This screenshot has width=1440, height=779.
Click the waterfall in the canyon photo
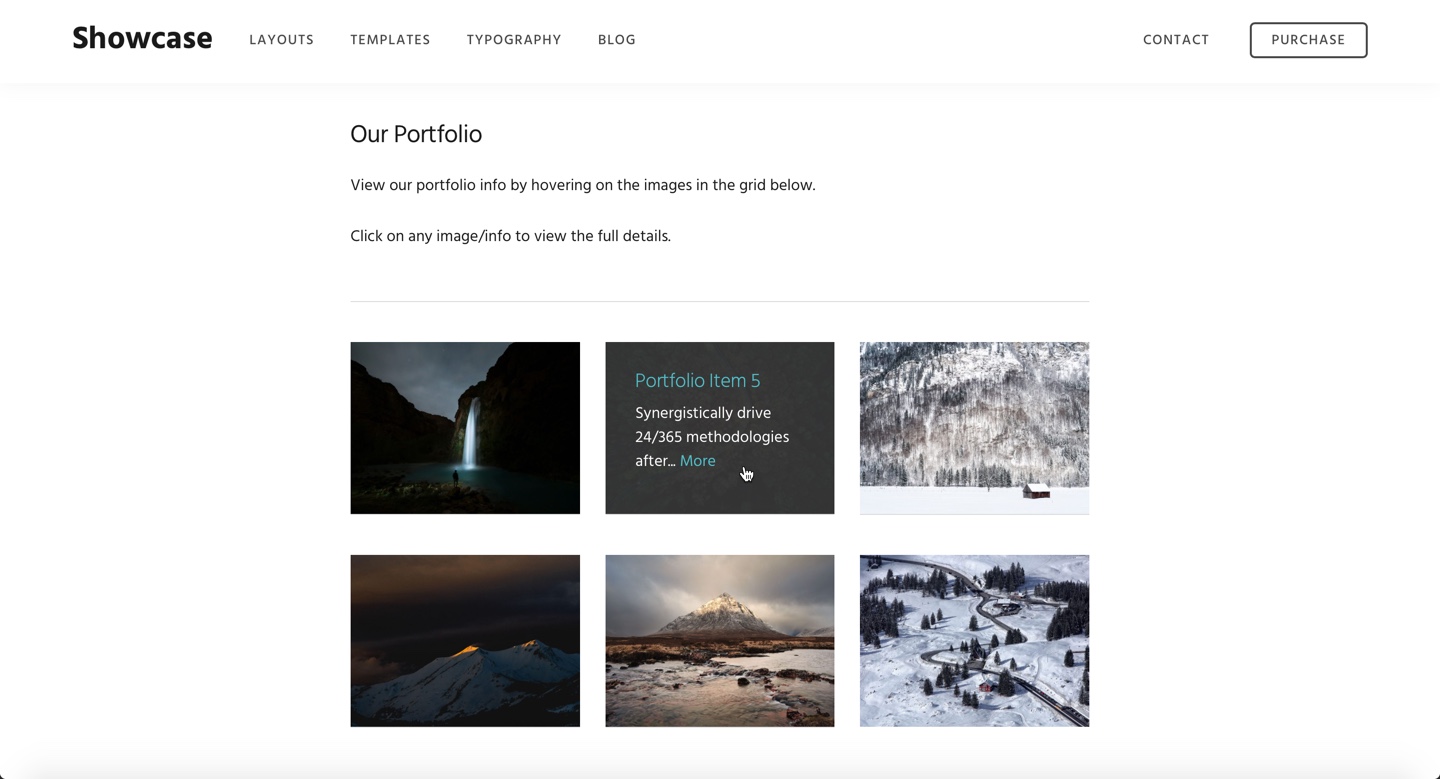pyautogui.click(x=465, y=428)
